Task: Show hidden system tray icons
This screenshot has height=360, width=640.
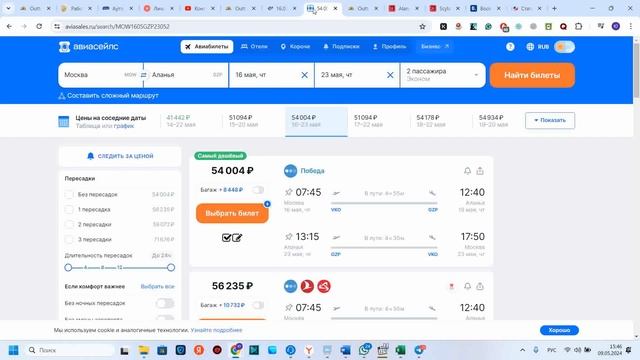Action: coord(522,350)
